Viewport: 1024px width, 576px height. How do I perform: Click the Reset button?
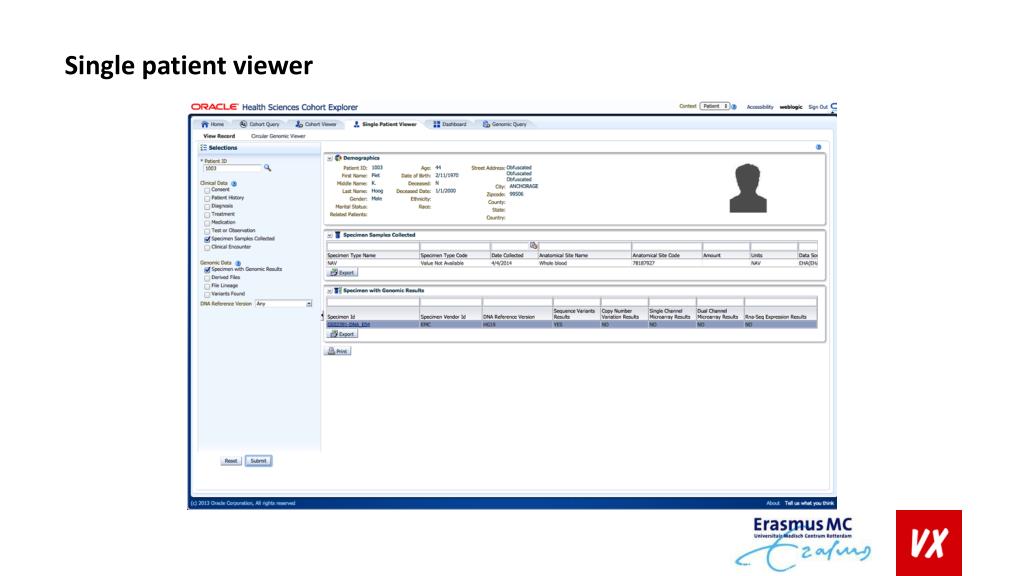[231, 461]
